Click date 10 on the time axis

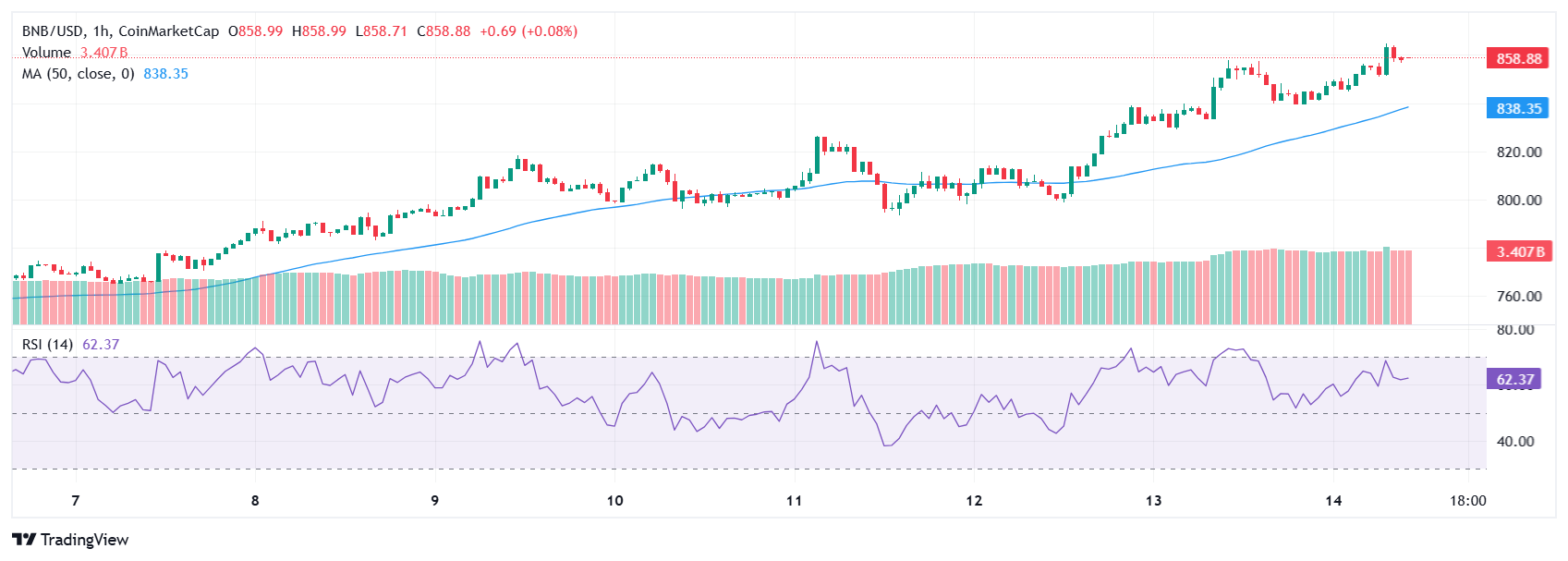pos(614,501)
